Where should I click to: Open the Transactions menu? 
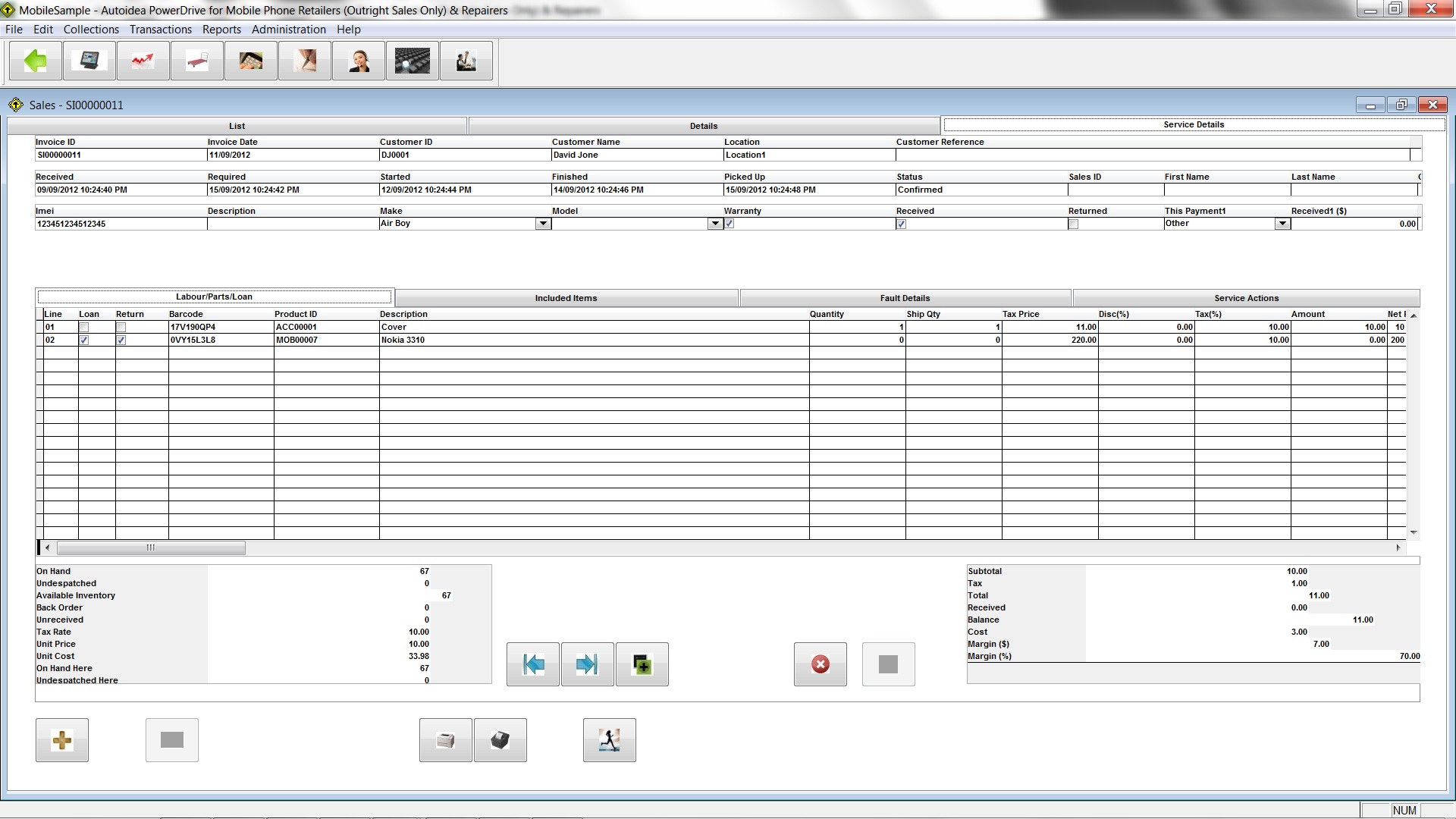[160, 30]
